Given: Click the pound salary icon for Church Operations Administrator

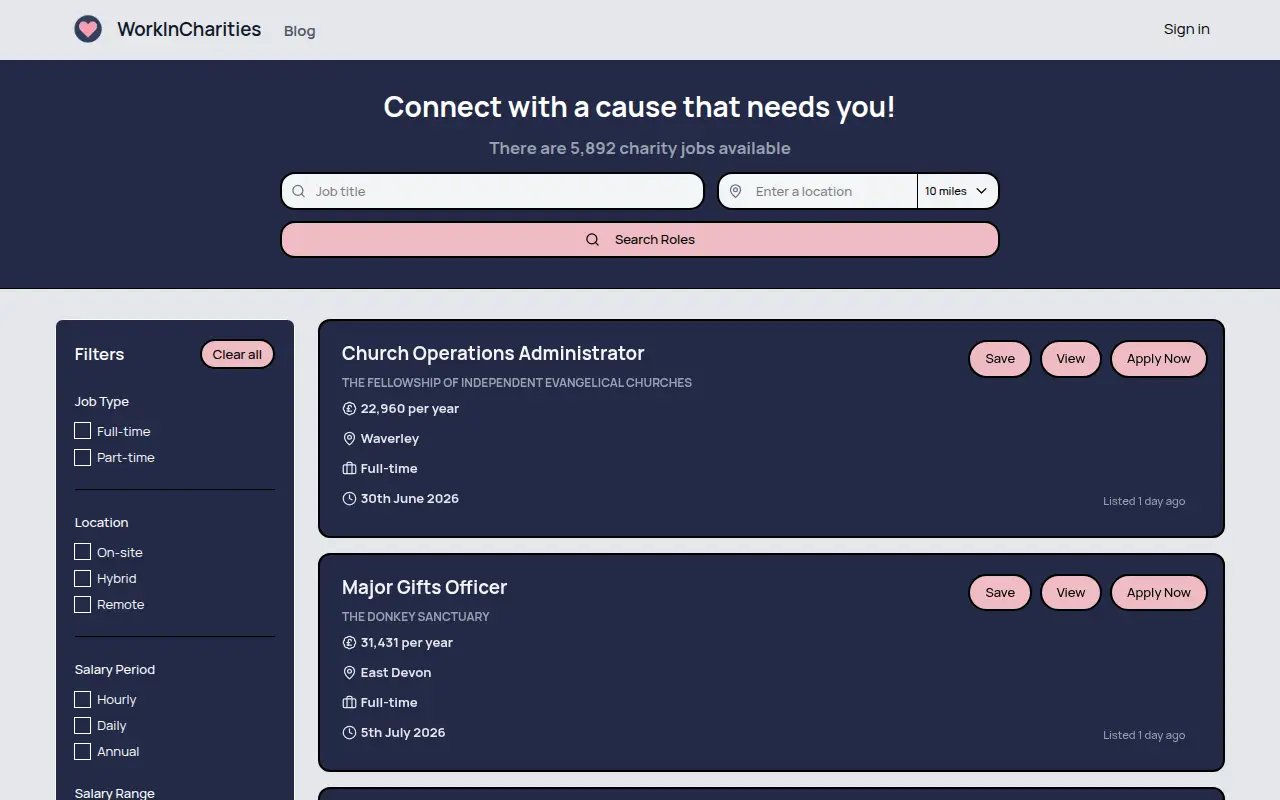Looking at the screenshot, I should (x=349, y=408).
